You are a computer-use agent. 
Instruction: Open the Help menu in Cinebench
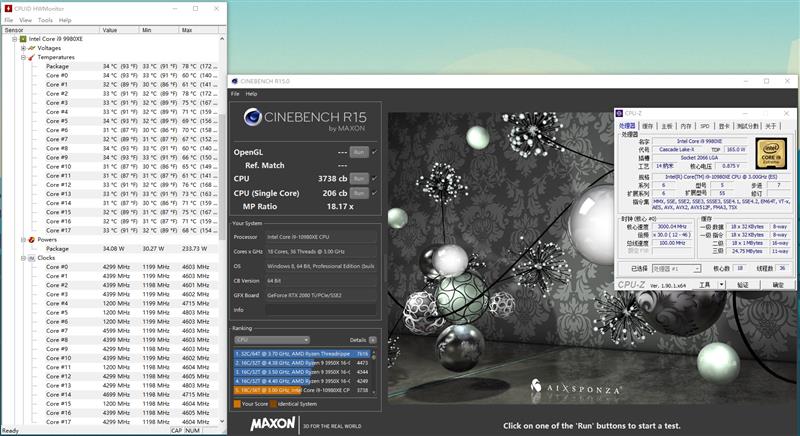tap(251, 94)
